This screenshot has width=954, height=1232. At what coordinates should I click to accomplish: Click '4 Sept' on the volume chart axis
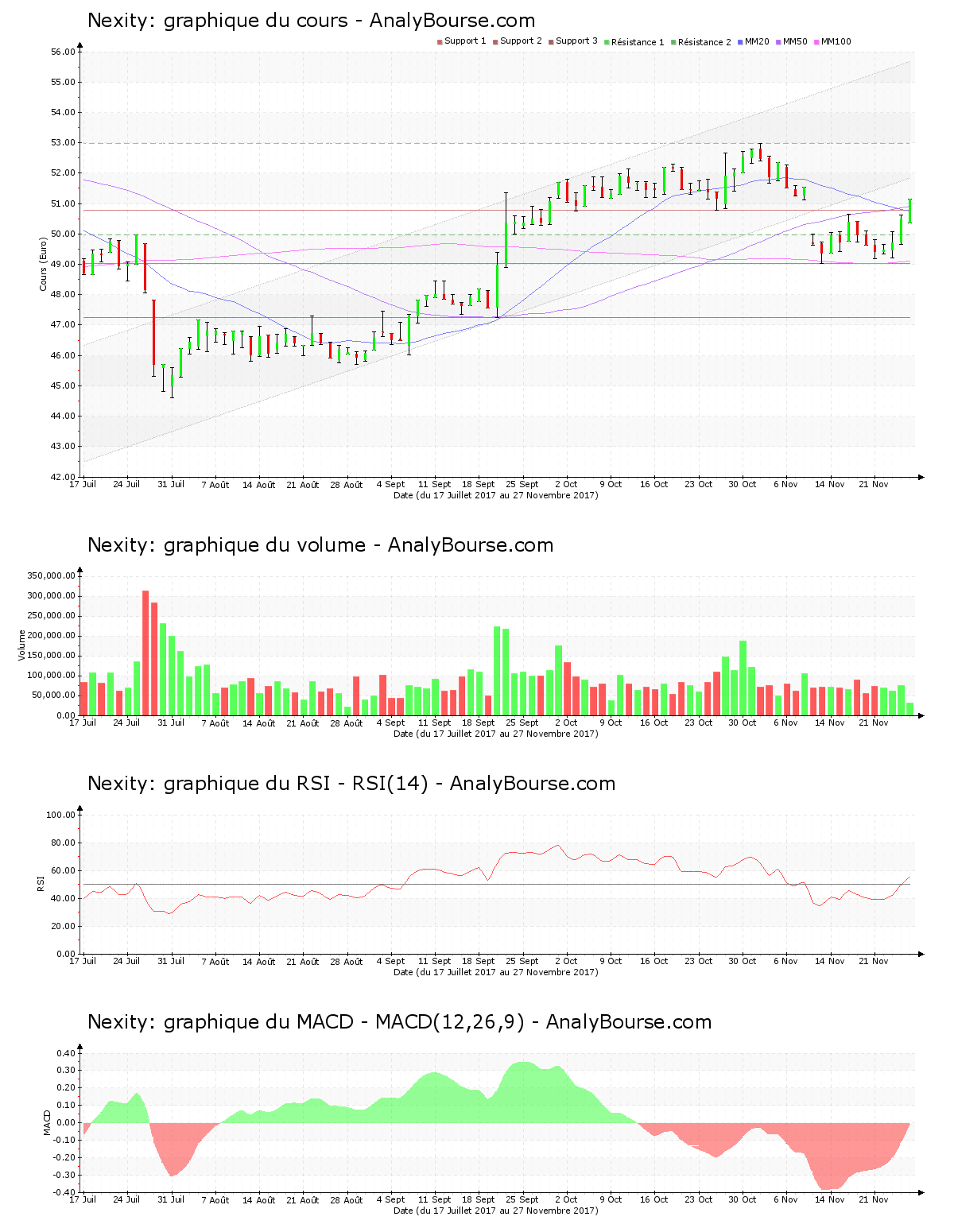point(390,723)
